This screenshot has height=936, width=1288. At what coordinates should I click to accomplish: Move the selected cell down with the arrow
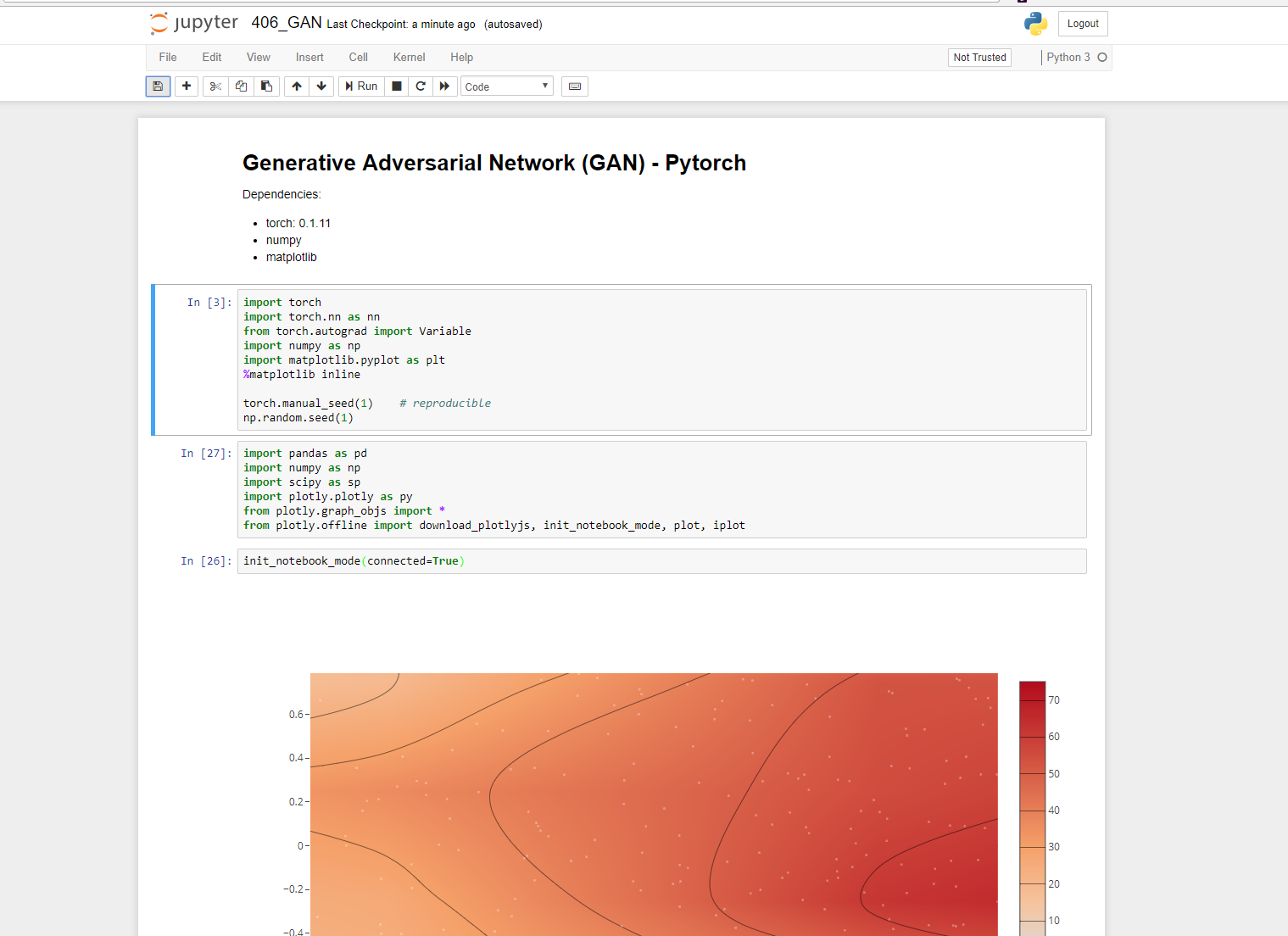click(321, 86)
